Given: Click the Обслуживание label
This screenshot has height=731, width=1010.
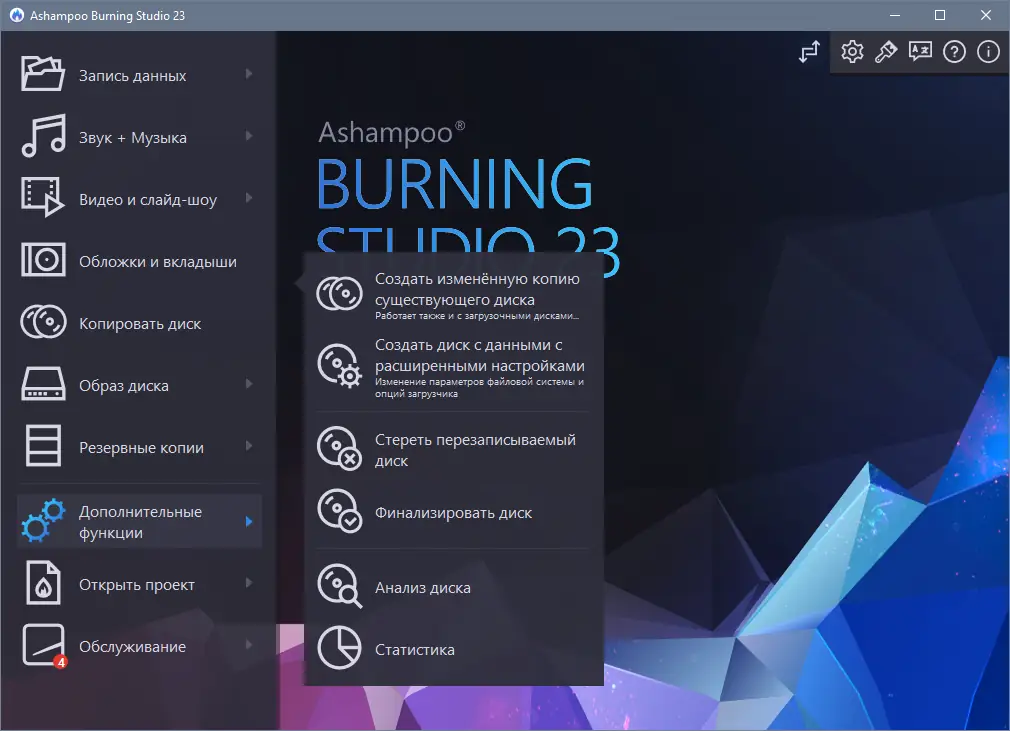Looking at the screenshot, I should (x=132, y=646).
